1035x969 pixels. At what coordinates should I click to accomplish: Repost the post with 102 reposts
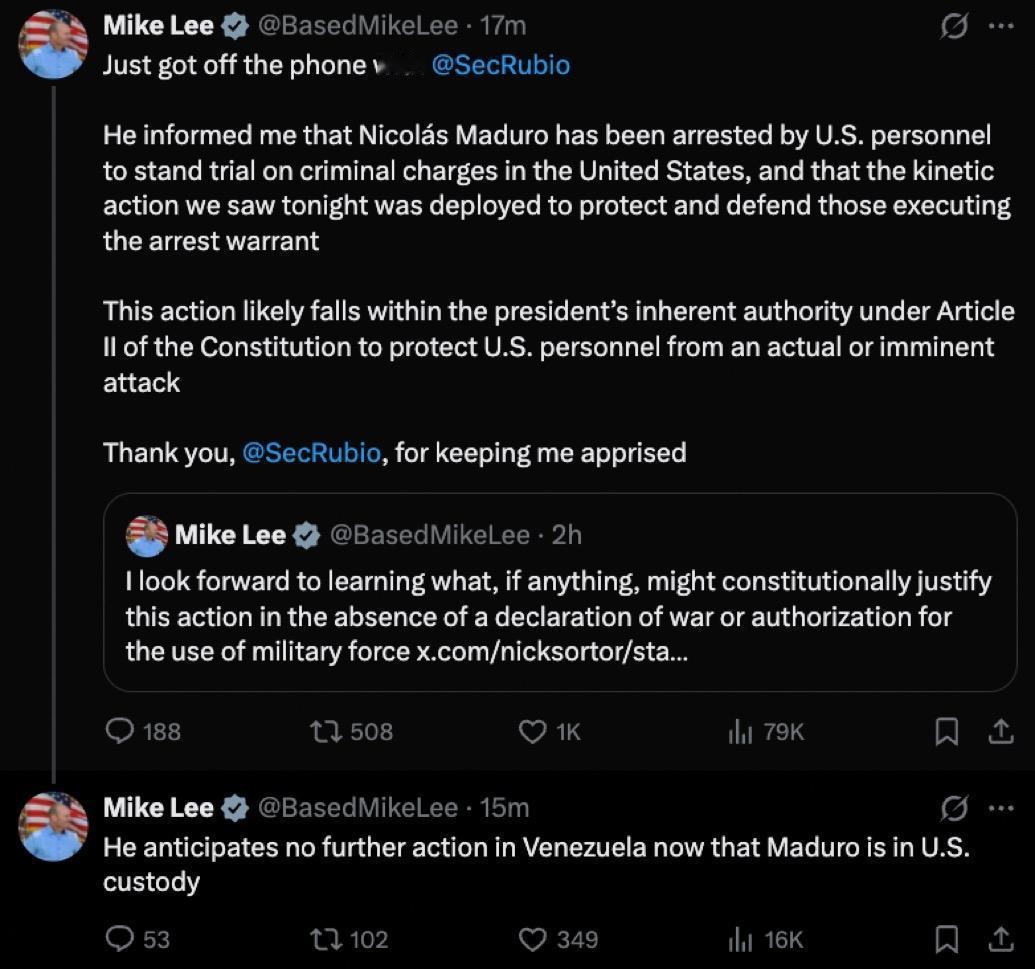326,939
